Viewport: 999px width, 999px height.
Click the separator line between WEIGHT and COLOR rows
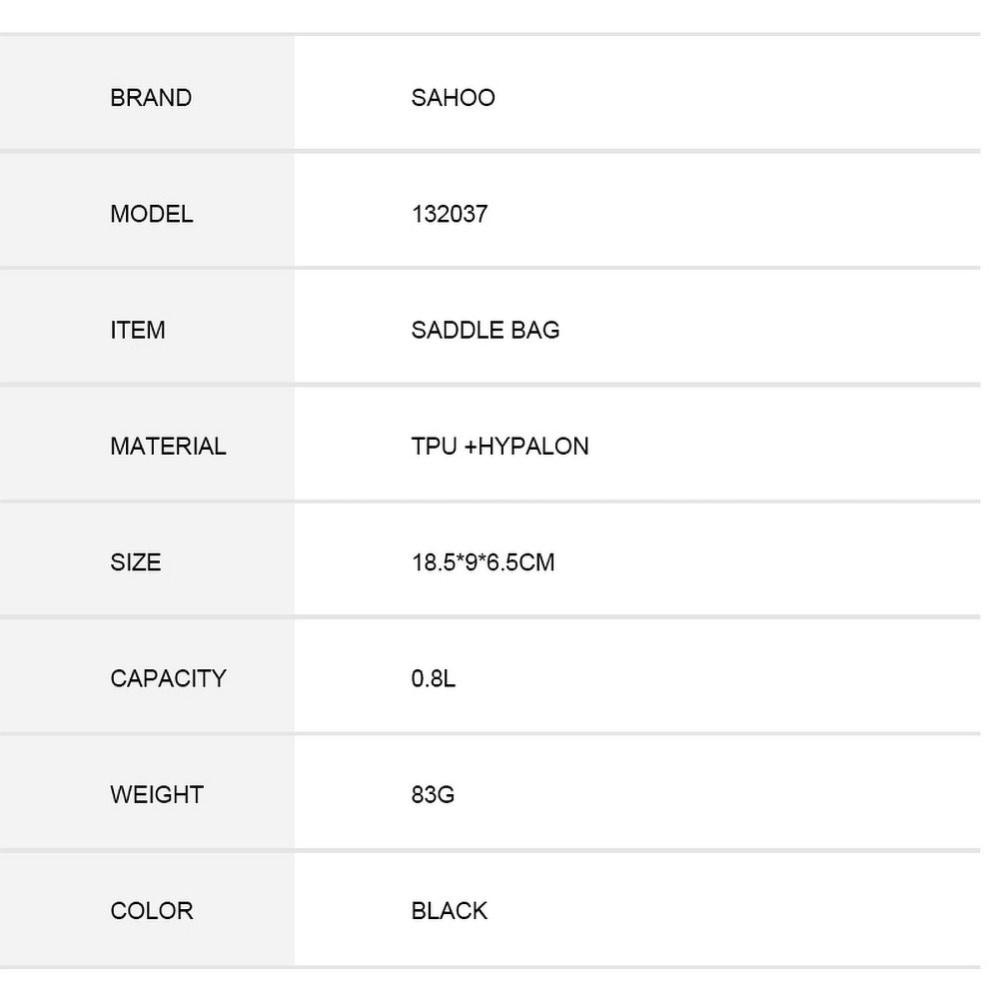(490, 850)
